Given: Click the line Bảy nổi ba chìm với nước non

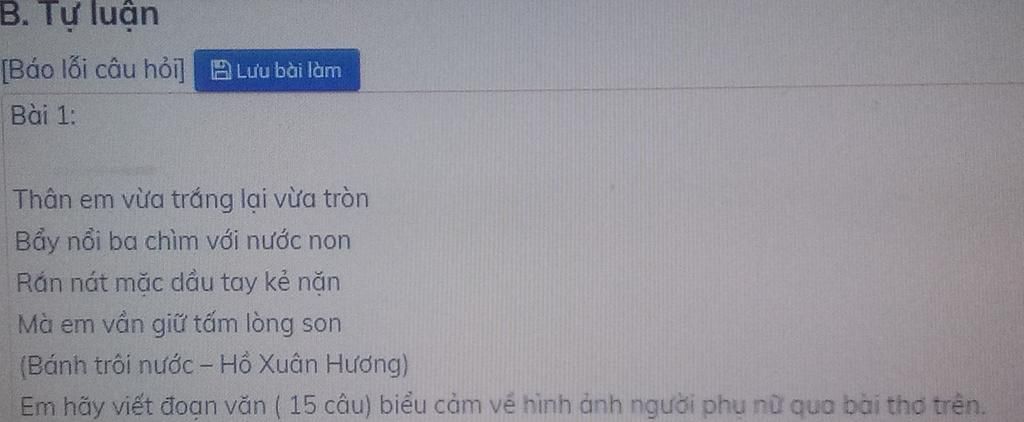Looking at the screenshot, I should [184, 241].
